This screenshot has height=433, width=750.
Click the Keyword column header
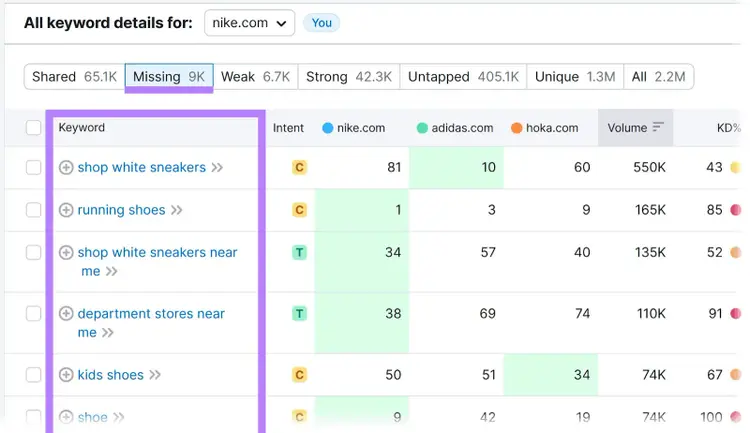[82, 127]
